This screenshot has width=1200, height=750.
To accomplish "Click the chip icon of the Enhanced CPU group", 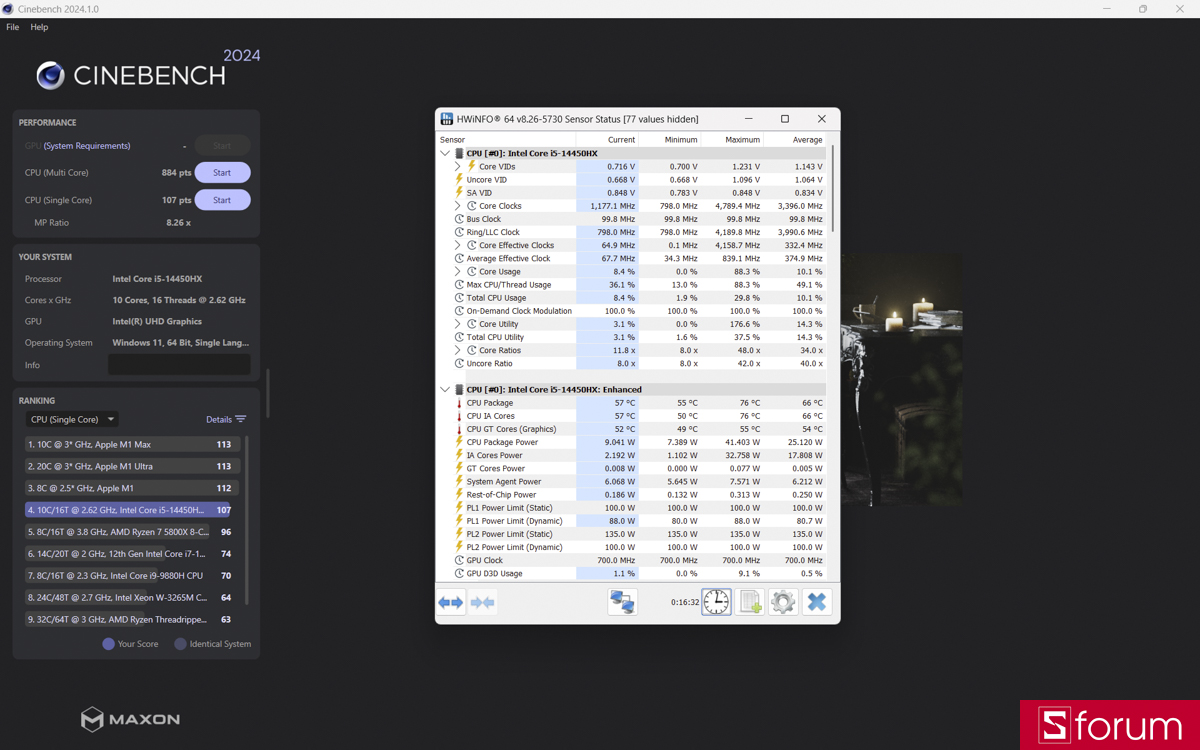I will point(459,390).
